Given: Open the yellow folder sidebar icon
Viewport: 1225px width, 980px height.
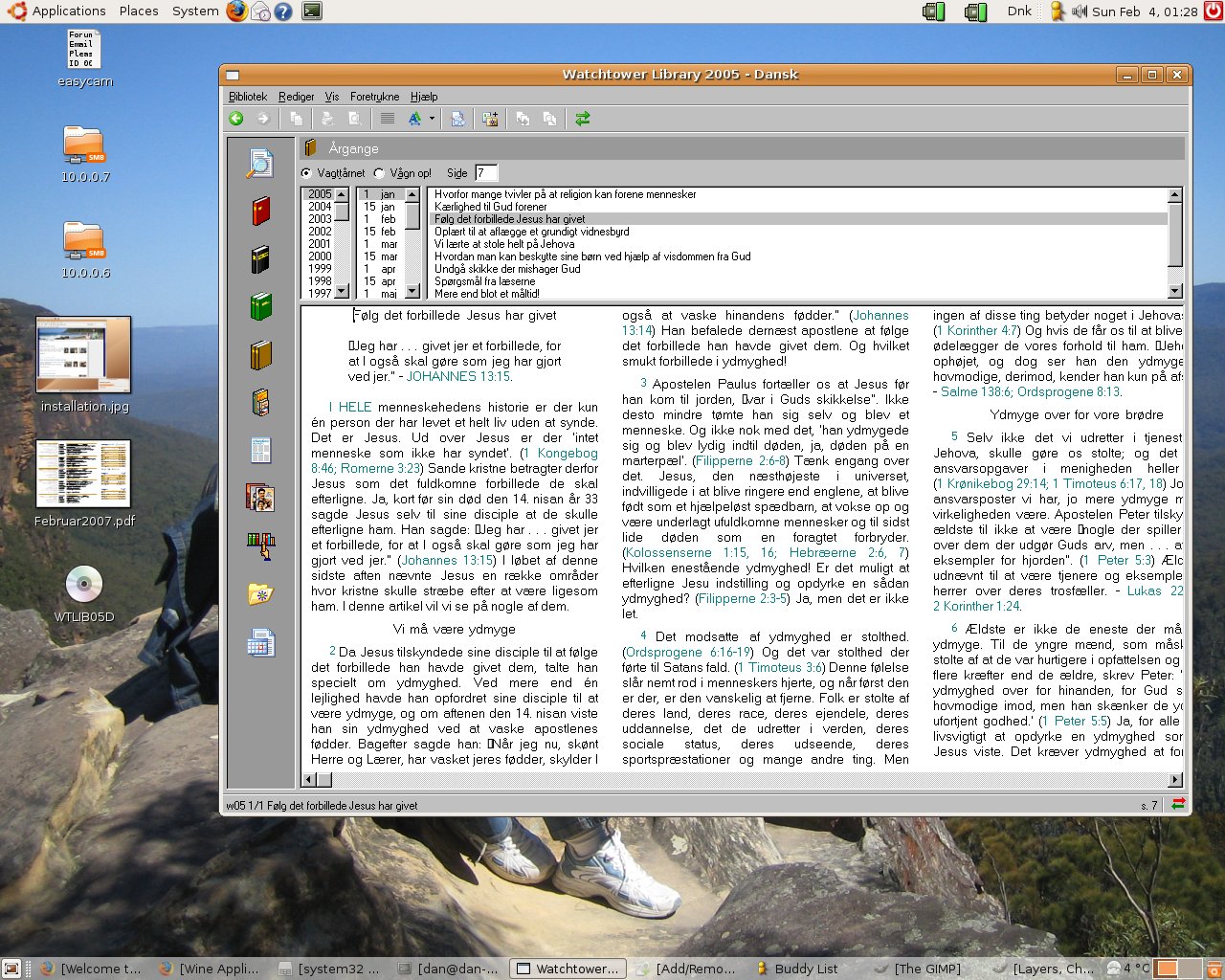Looking at the screenshot, I should tap(260, 594).
